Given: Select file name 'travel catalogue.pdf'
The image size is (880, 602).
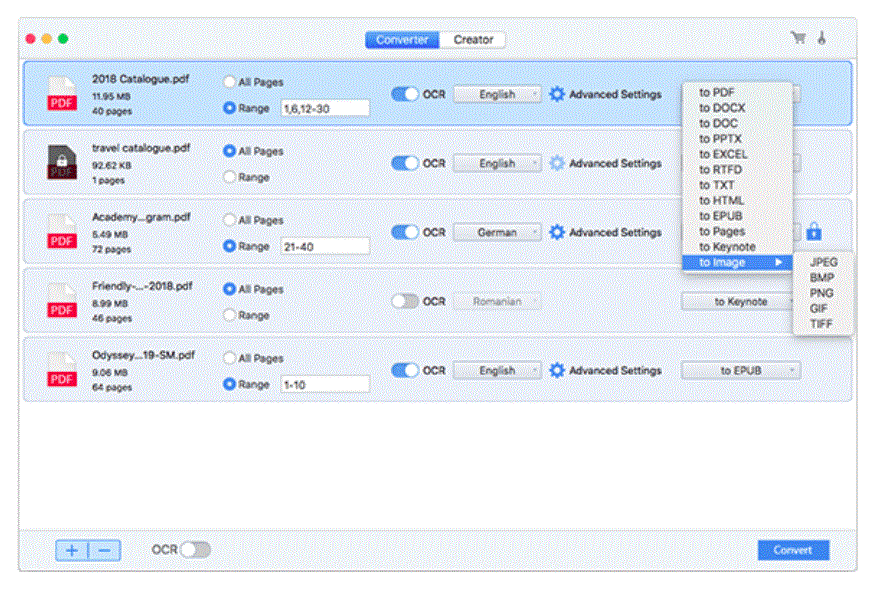Looking at the screenshot, I should (x=141, y=148).
